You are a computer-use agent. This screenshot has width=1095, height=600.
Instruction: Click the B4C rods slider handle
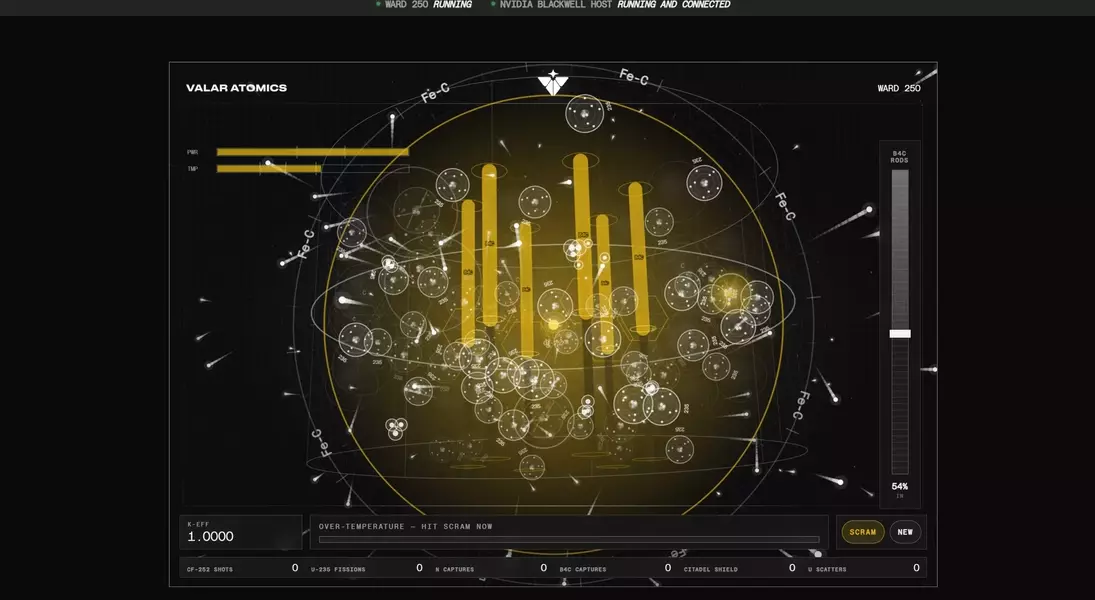click(x=899, y=334)
